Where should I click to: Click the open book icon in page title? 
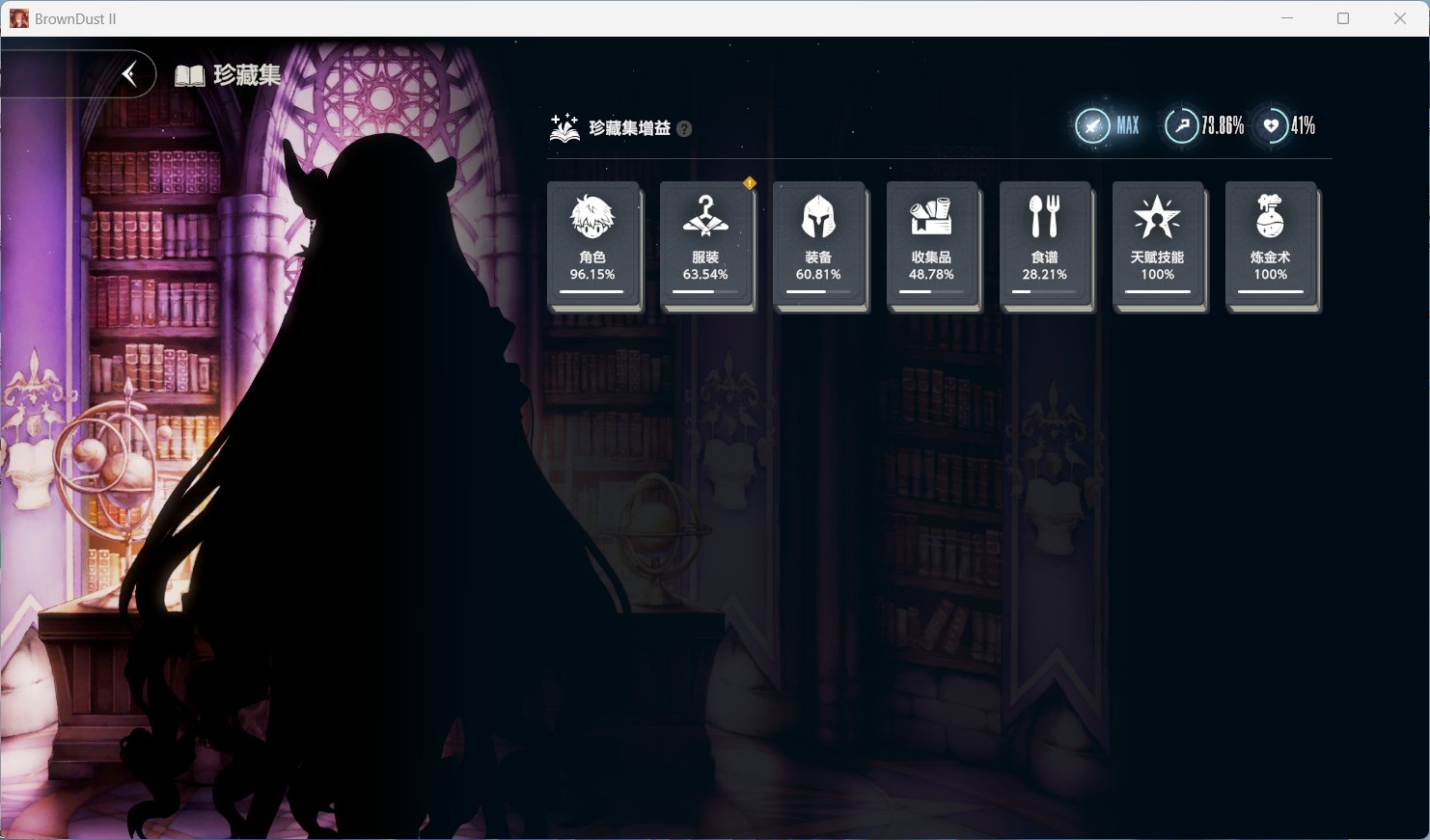coord(189,76)
